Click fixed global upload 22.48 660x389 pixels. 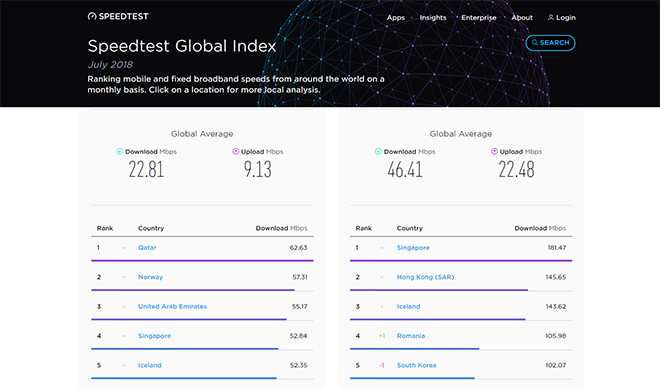tap(516, 170)
